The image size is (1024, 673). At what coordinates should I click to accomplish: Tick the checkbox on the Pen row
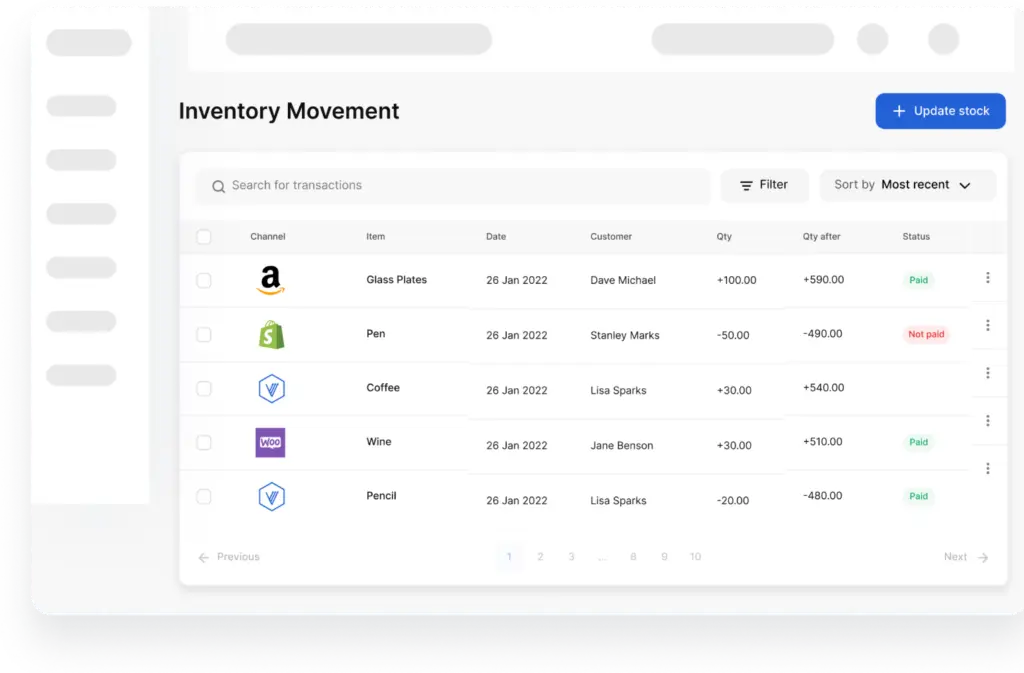(204, 334)
